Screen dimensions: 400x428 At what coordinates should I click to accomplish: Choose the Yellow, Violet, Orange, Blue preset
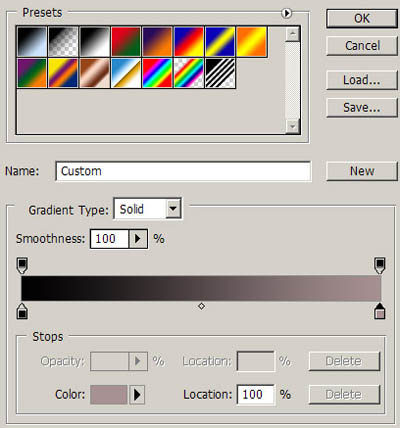point(63,73)
